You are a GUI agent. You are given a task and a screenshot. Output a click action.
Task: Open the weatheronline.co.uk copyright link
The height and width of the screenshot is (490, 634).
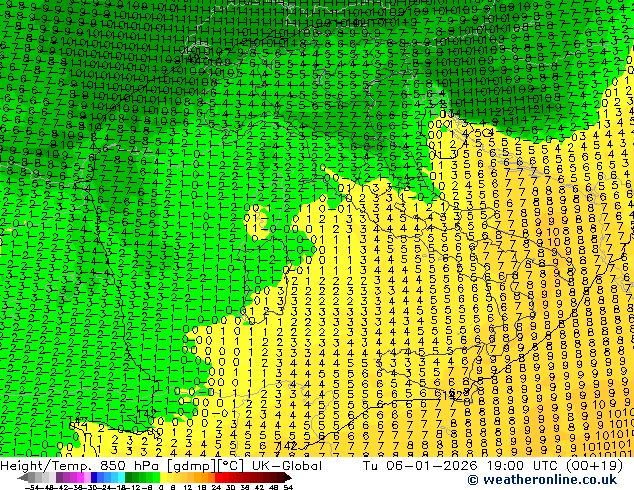click(542, 480)
